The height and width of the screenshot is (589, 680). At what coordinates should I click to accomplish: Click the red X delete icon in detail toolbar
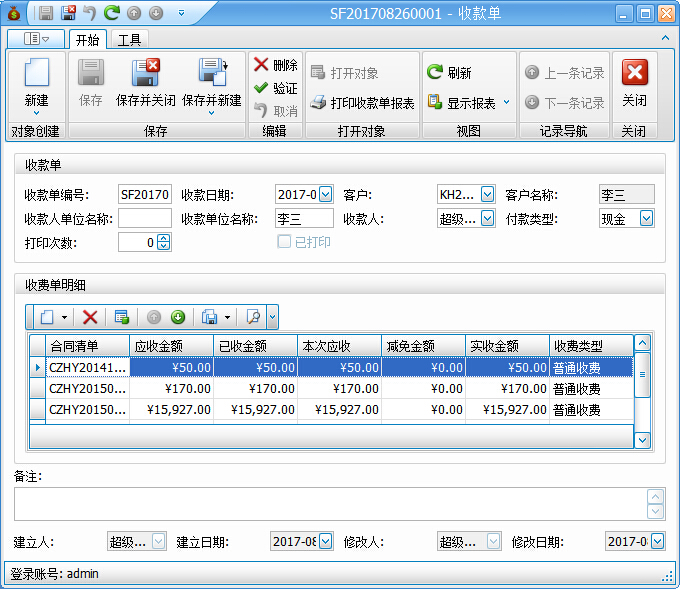90,317
